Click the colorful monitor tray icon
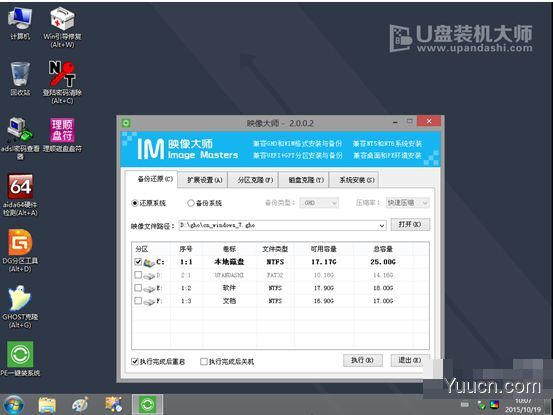553x415 pixels. click(494, 405)
